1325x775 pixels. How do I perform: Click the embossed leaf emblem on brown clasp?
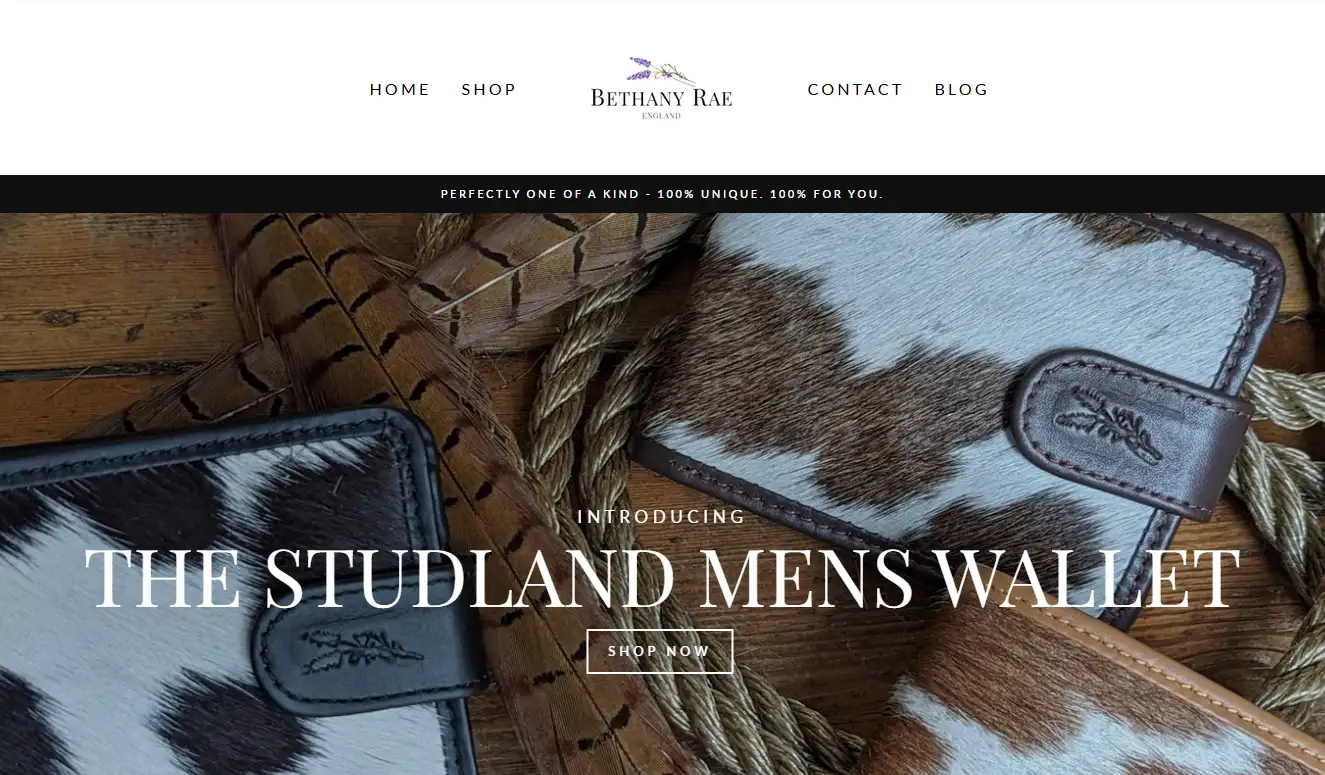point(1107,426)
